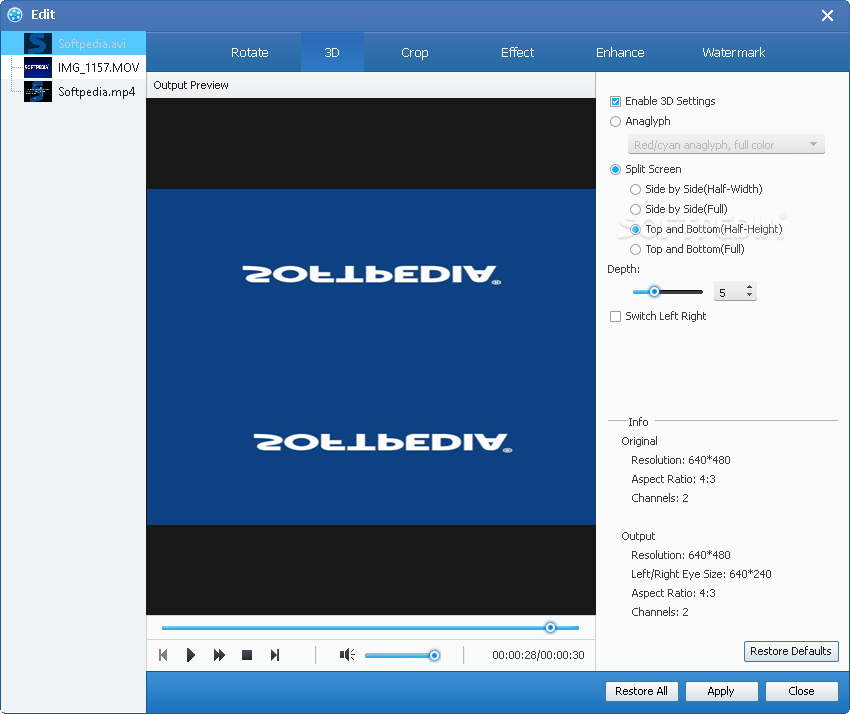850x714 pixels.
Task: Increase Depth value with up arrow
Action: (x=749, y=287)
